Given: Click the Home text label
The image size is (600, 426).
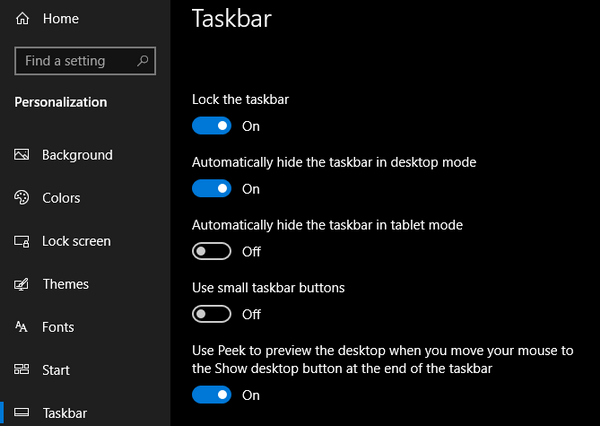Looking at the screenshot, I should tap(60, 19).
